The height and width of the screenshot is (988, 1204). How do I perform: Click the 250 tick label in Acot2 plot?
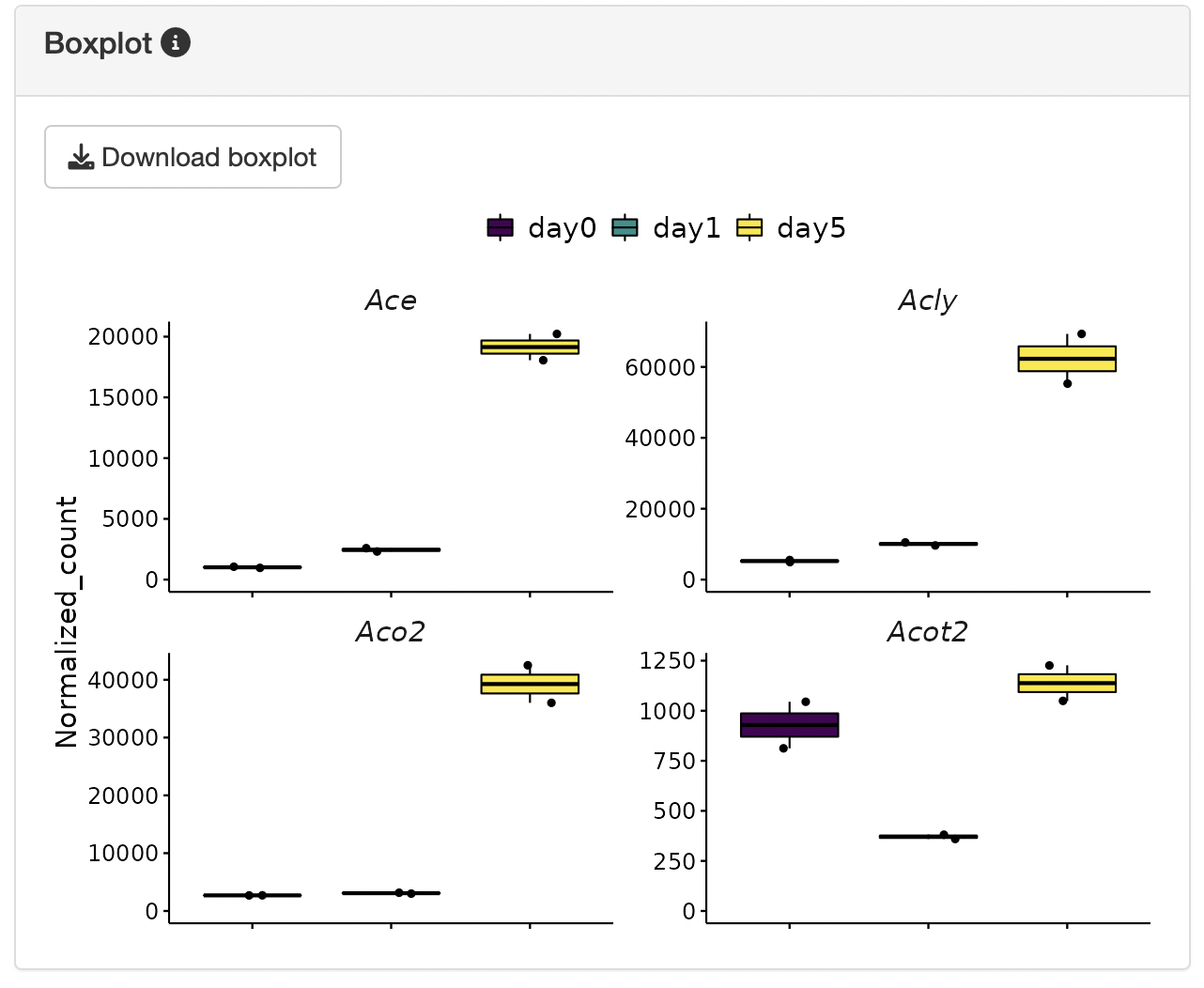coord(674,861)
